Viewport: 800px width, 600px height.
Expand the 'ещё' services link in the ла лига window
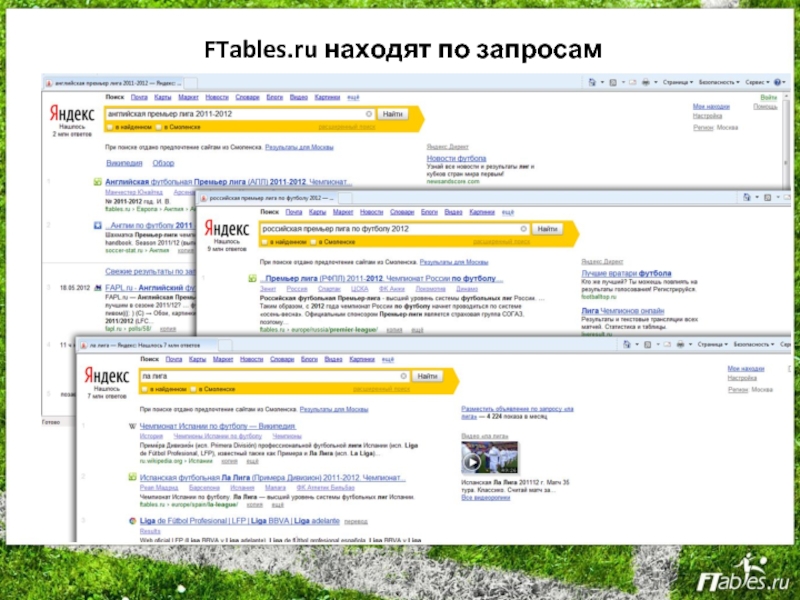388,360
